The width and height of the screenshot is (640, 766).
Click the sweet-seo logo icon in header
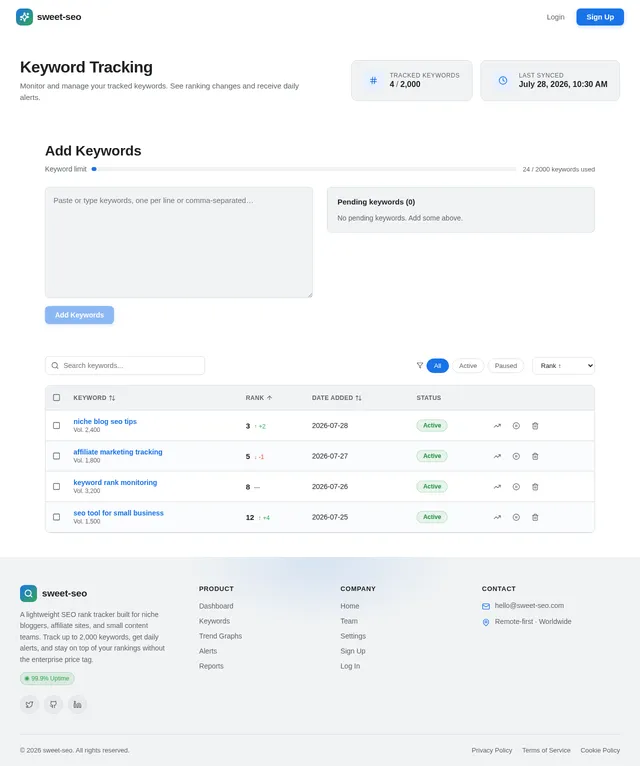point(24,17)
